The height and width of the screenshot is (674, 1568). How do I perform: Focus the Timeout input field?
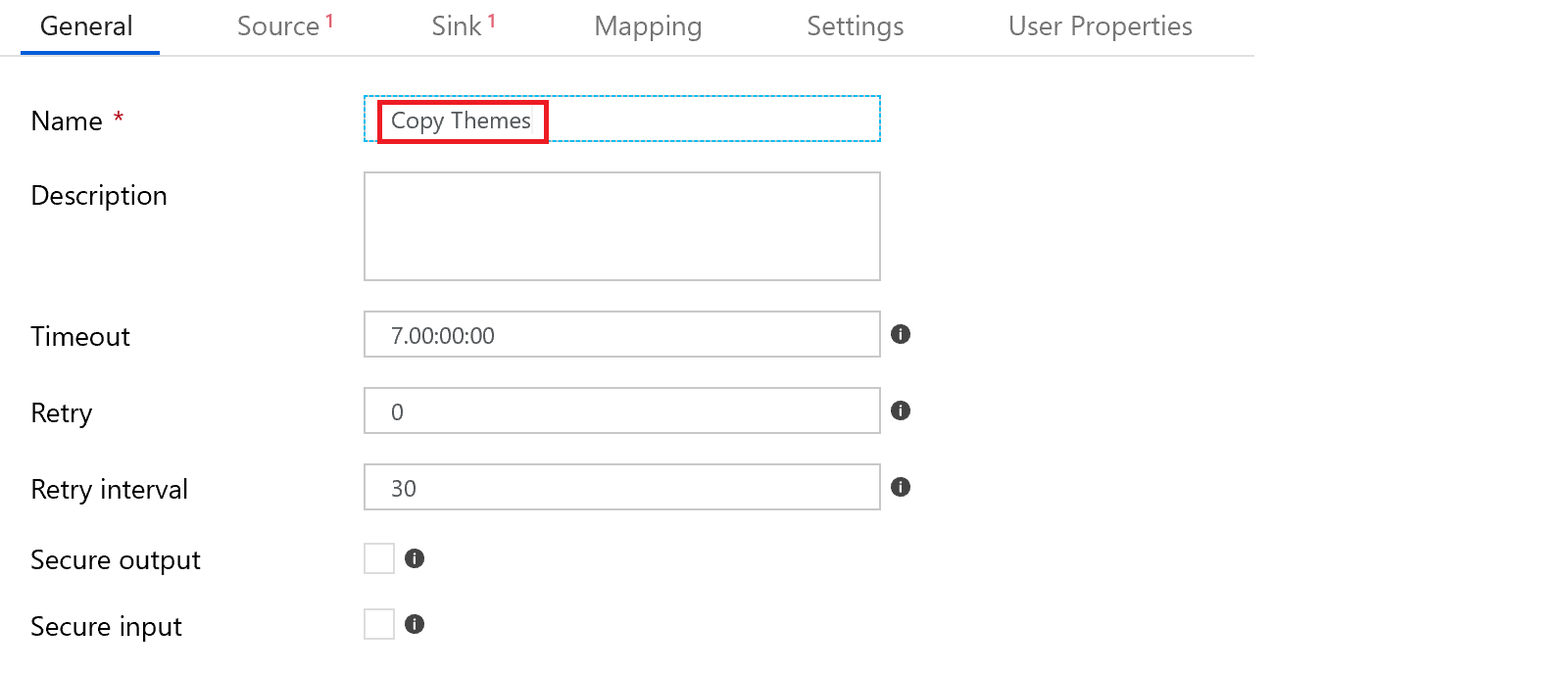pos(621,335)
